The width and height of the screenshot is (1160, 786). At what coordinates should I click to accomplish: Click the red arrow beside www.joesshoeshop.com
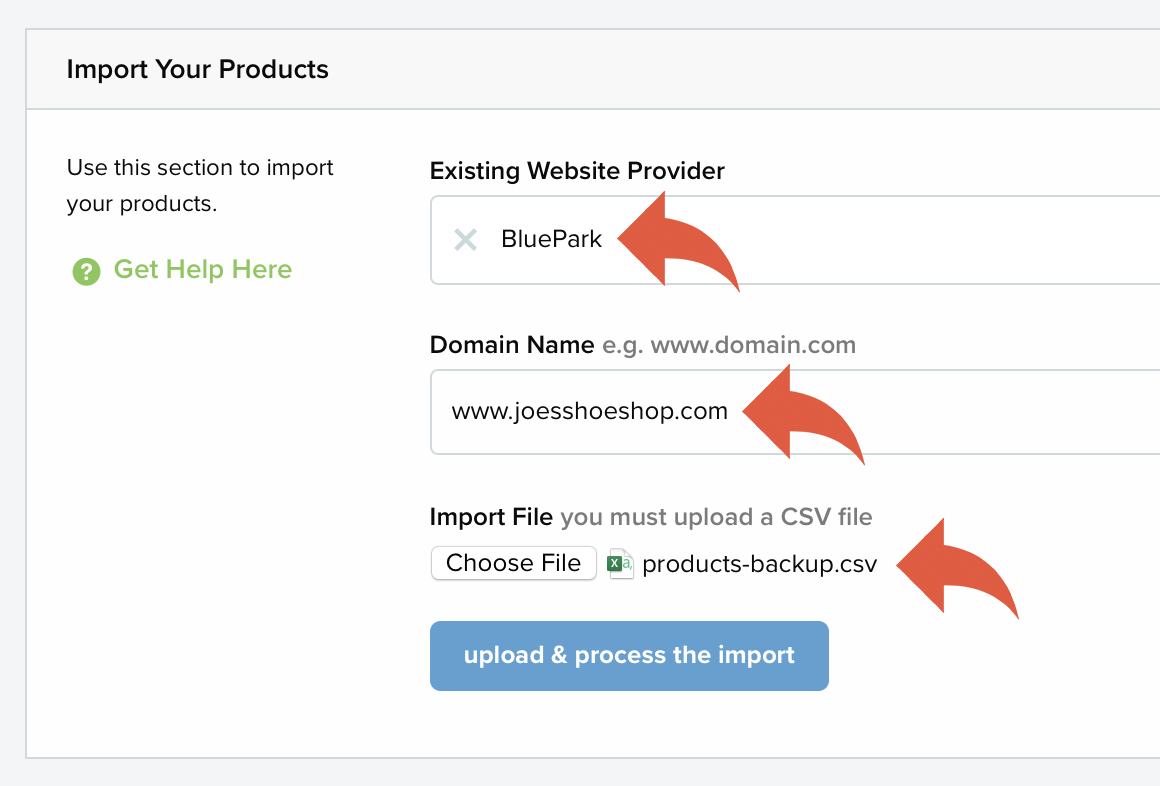[x=803, y=413]
